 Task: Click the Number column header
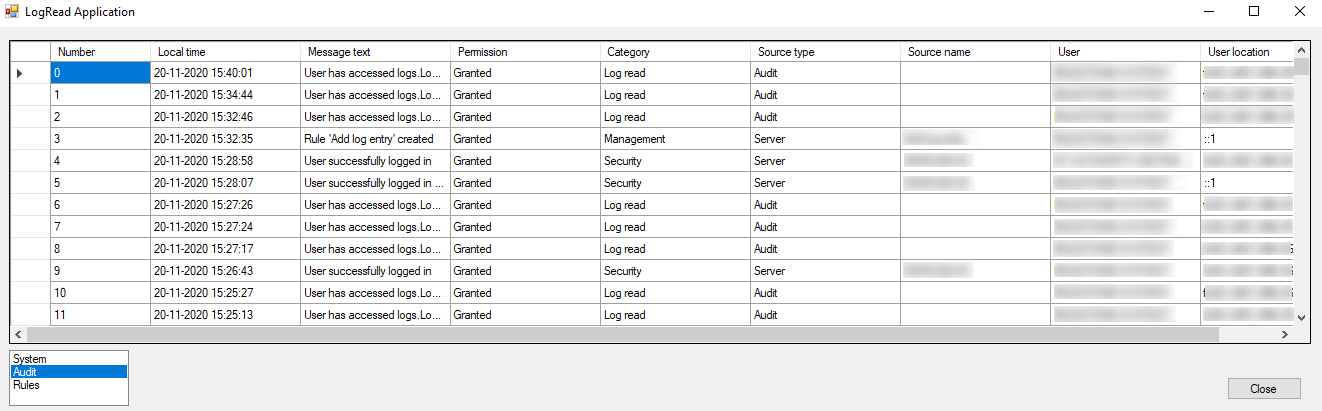pos(100,52)
